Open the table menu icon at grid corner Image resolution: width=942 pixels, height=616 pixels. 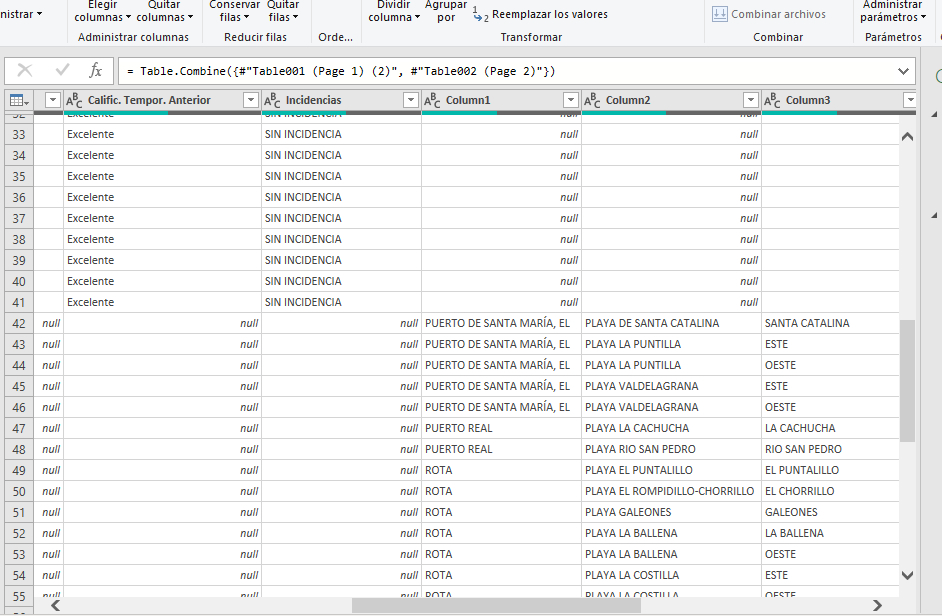point(17,100)
